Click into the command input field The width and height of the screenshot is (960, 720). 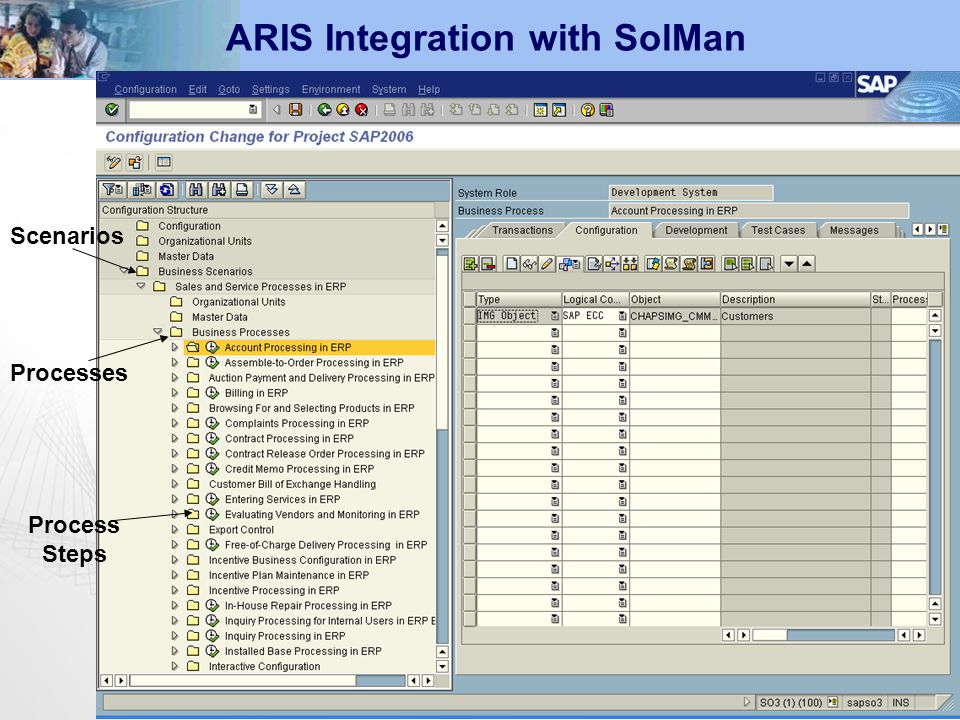pos(189,110)
